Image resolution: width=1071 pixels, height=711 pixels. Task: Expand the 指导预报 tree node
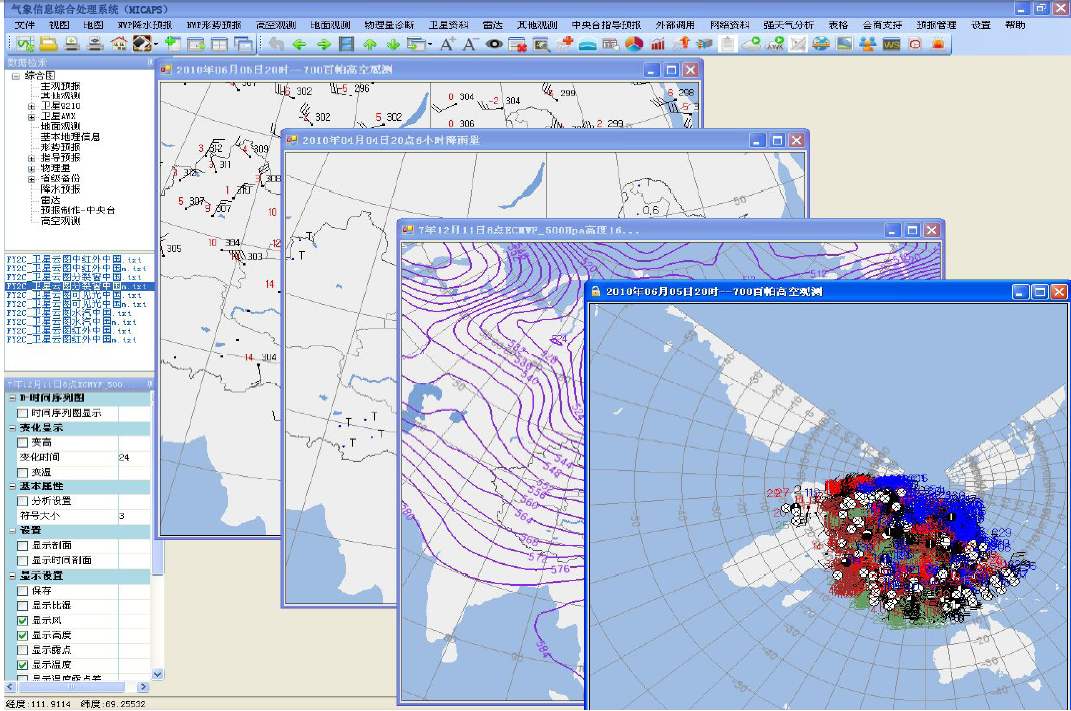click(x=31, y=158)
